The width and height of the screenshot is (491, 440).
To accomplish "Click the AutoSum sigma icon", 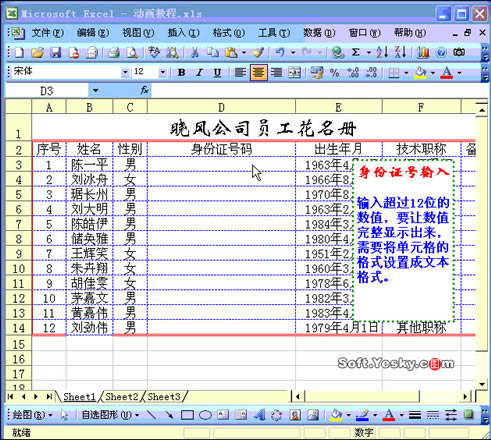I will pyautogui.click(x=356, y=52).
